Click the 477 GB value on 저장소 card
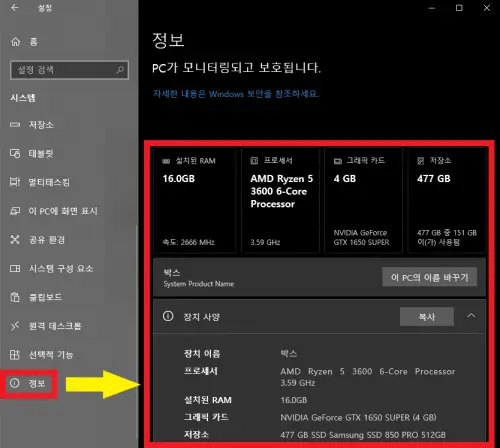The height and width of the screenshot is (448, 500). (x=434, y=179)
